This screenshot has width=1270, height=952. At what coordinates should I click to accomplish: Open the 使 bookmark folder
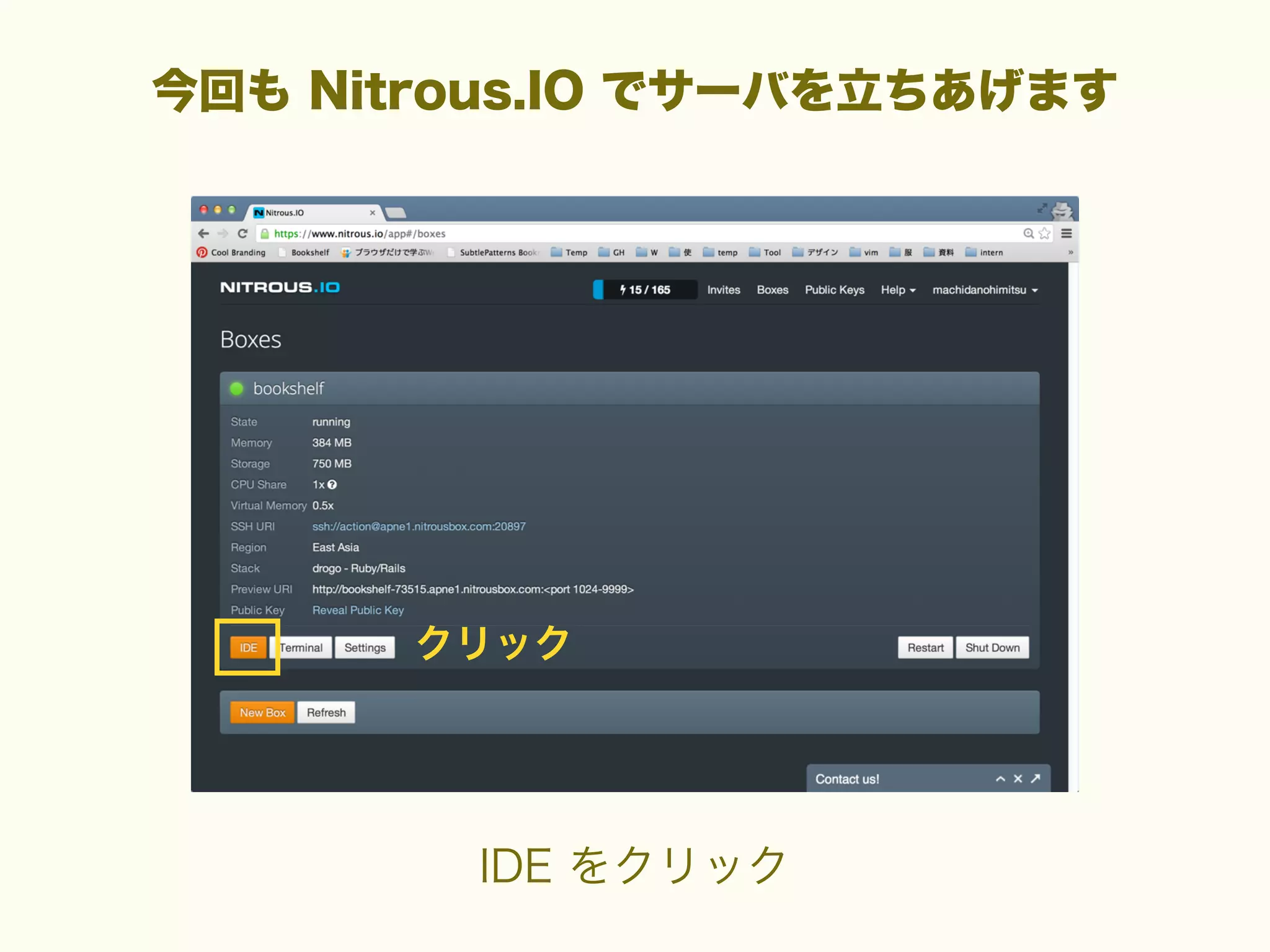680,252
